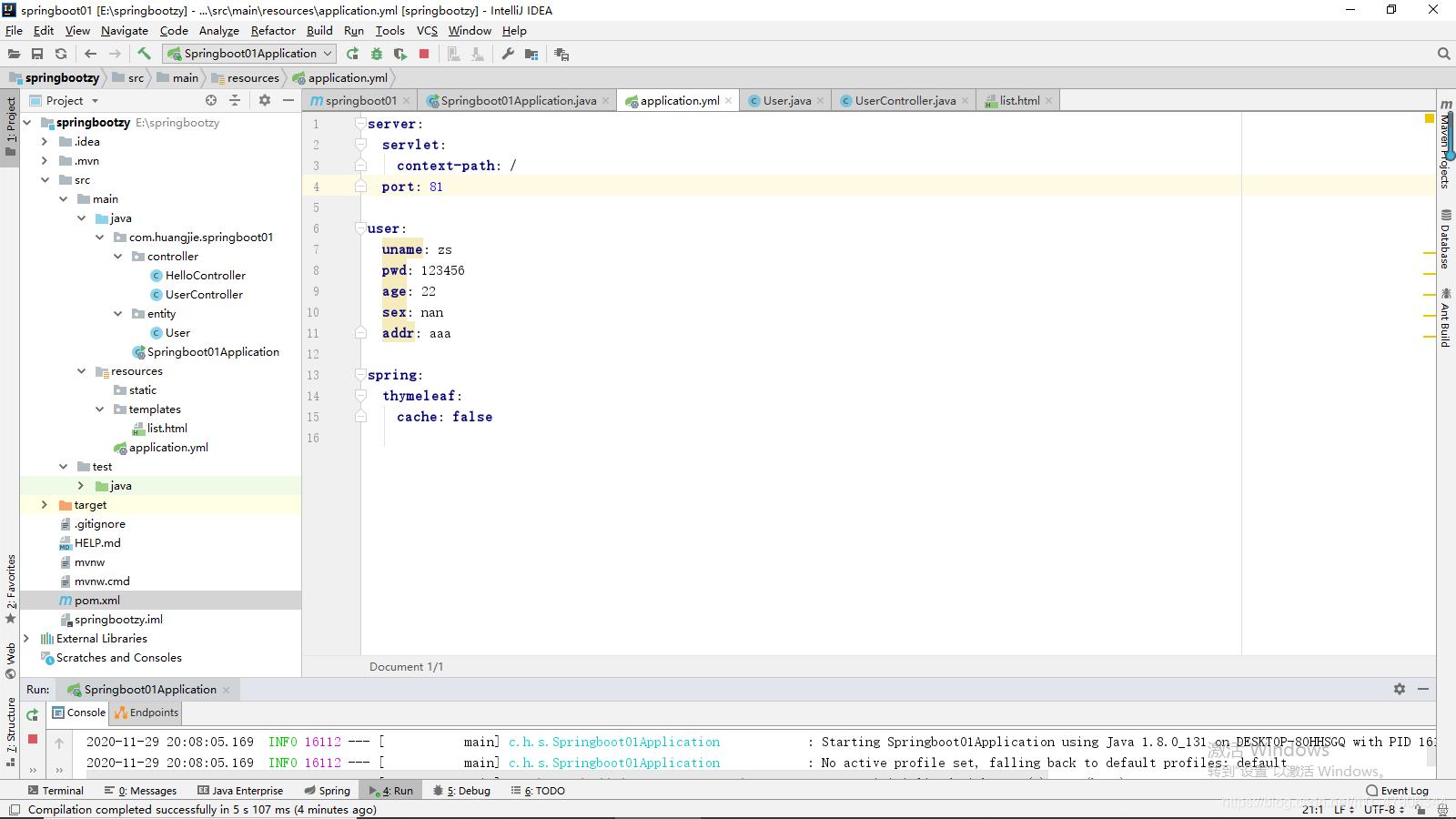This screenshot has width=1456, height=819.
Task: Open the Navigate menu
Action: coord(125,30)
